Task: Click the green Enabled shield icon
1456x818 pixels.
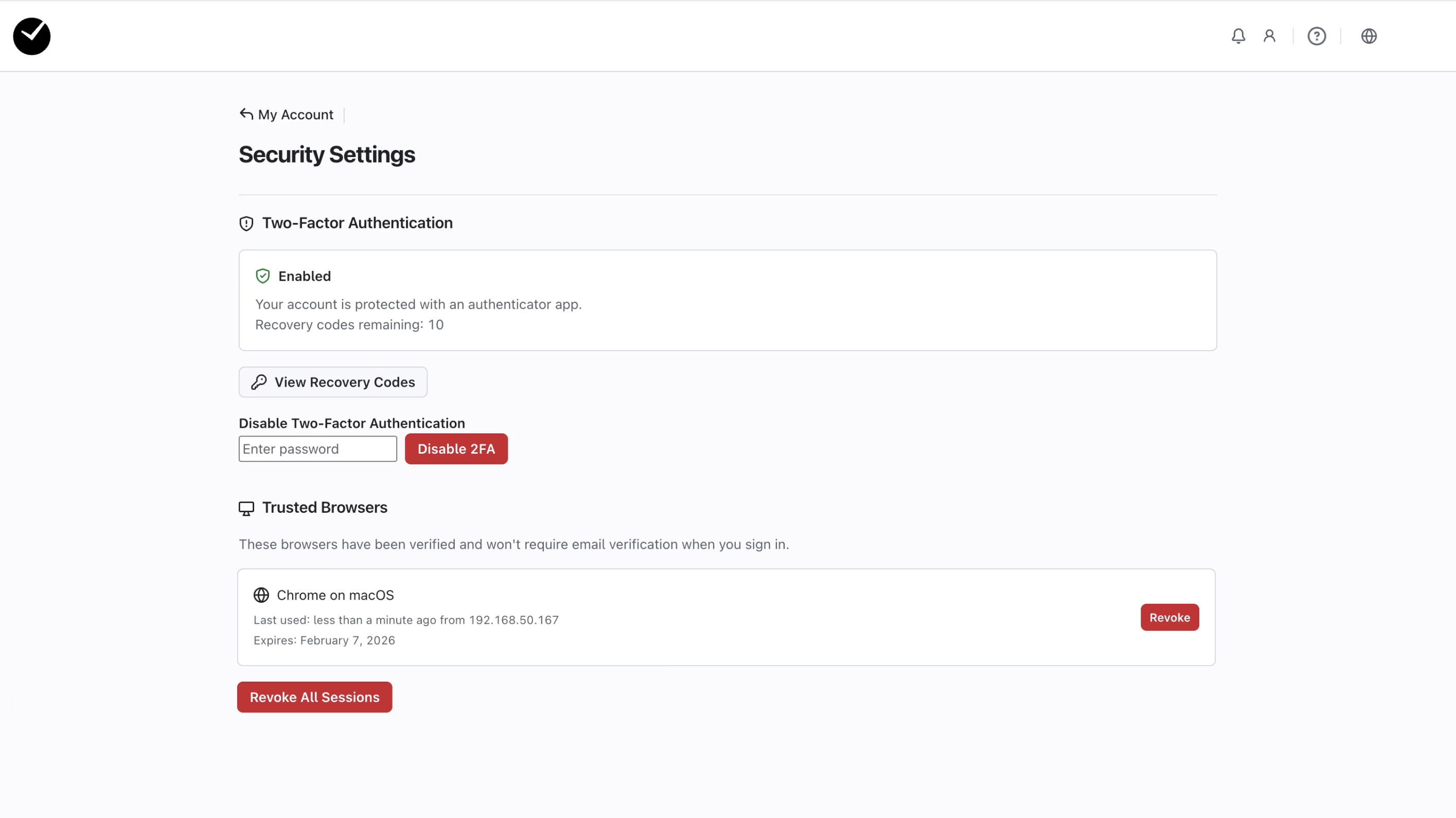Action: (263, 276)
